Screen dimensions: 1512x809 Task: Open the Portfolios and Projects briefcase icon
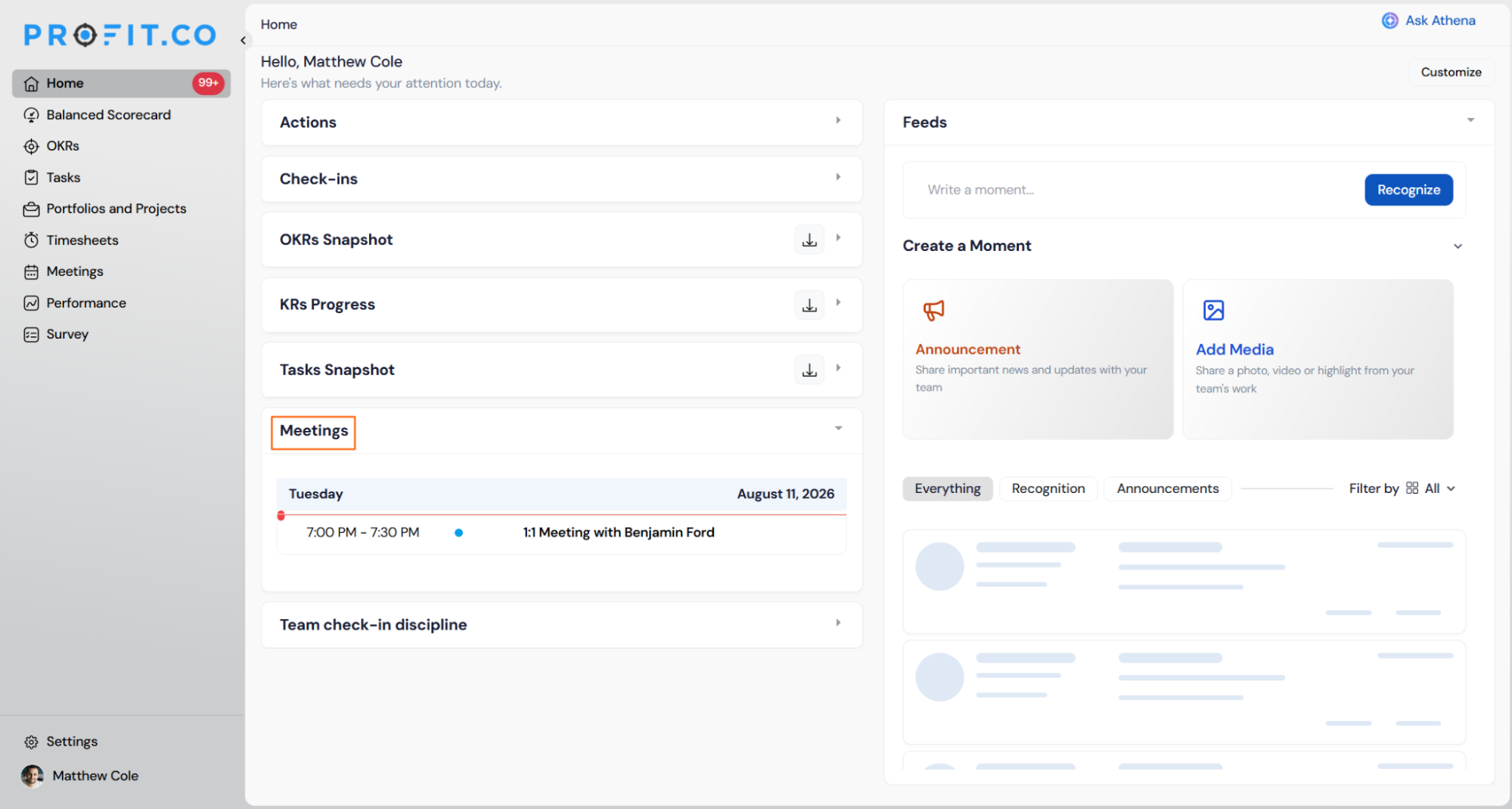[x=31, y=209]
